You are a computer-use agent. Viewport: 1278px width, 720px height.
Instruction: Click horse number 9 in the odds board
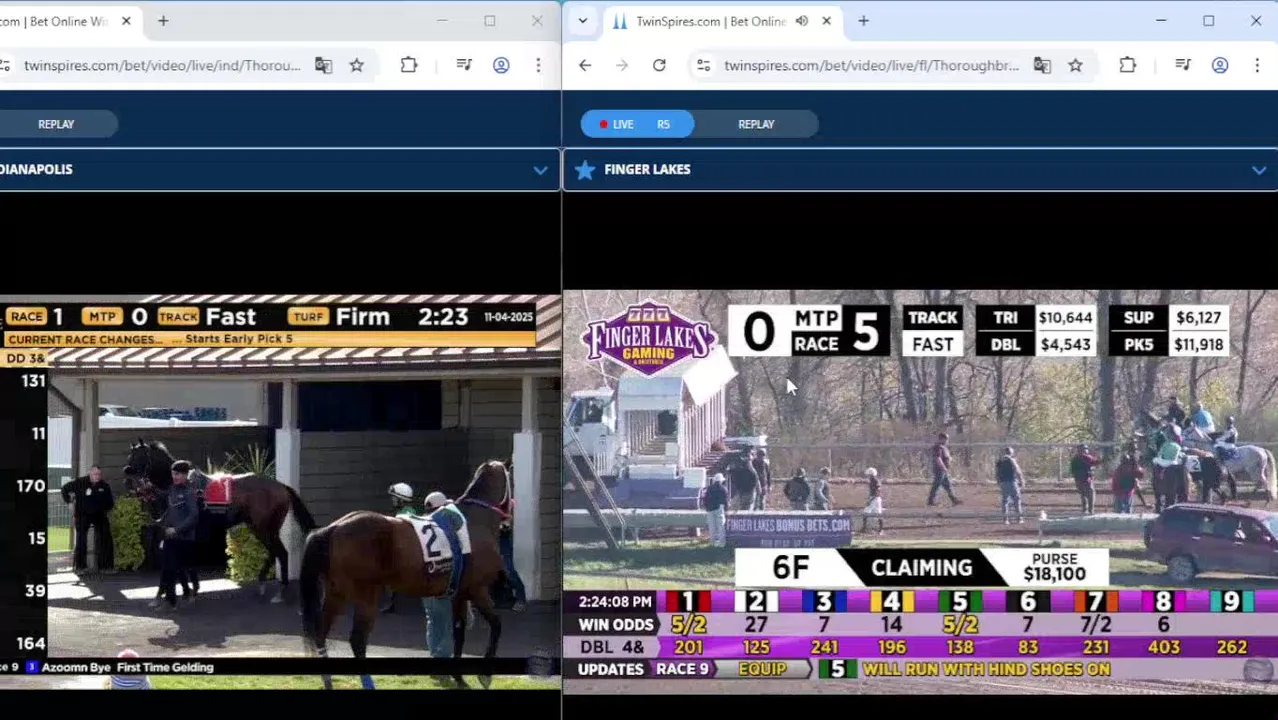(x=1232, y=602)
